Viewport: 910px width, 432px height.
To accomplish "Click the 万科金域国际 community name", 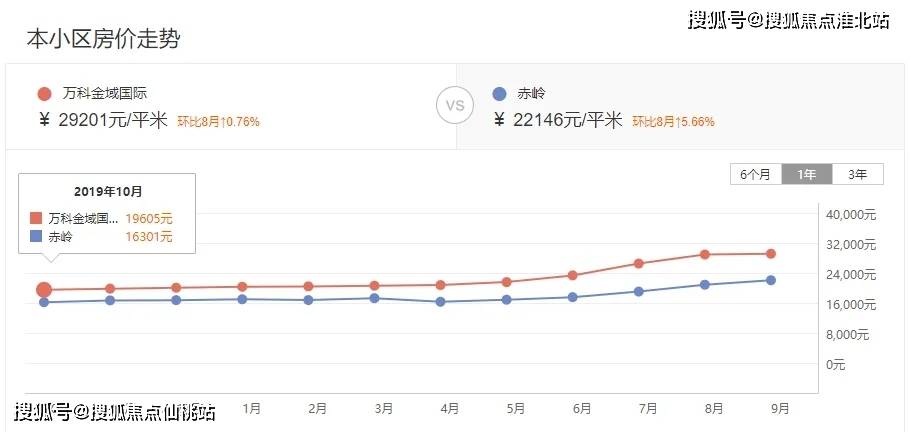I will point(102,94).
